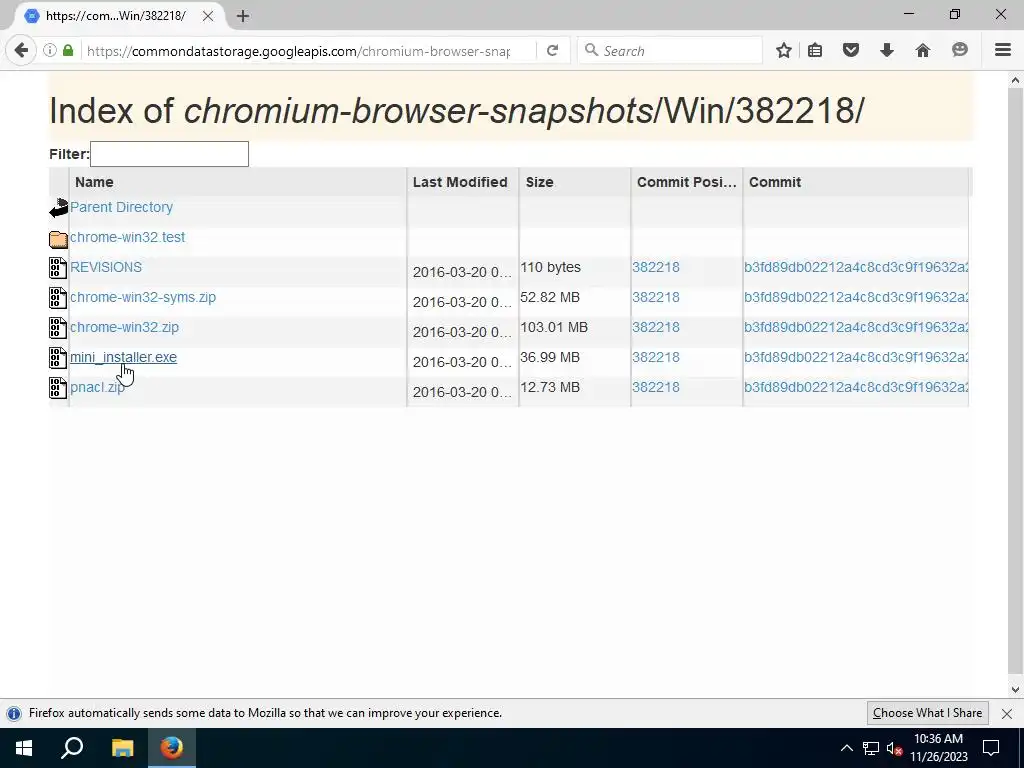The width and height of the screenshot is (1024, 768).
Task: Show bookmarks list icon
Action: tap(815, 50)
